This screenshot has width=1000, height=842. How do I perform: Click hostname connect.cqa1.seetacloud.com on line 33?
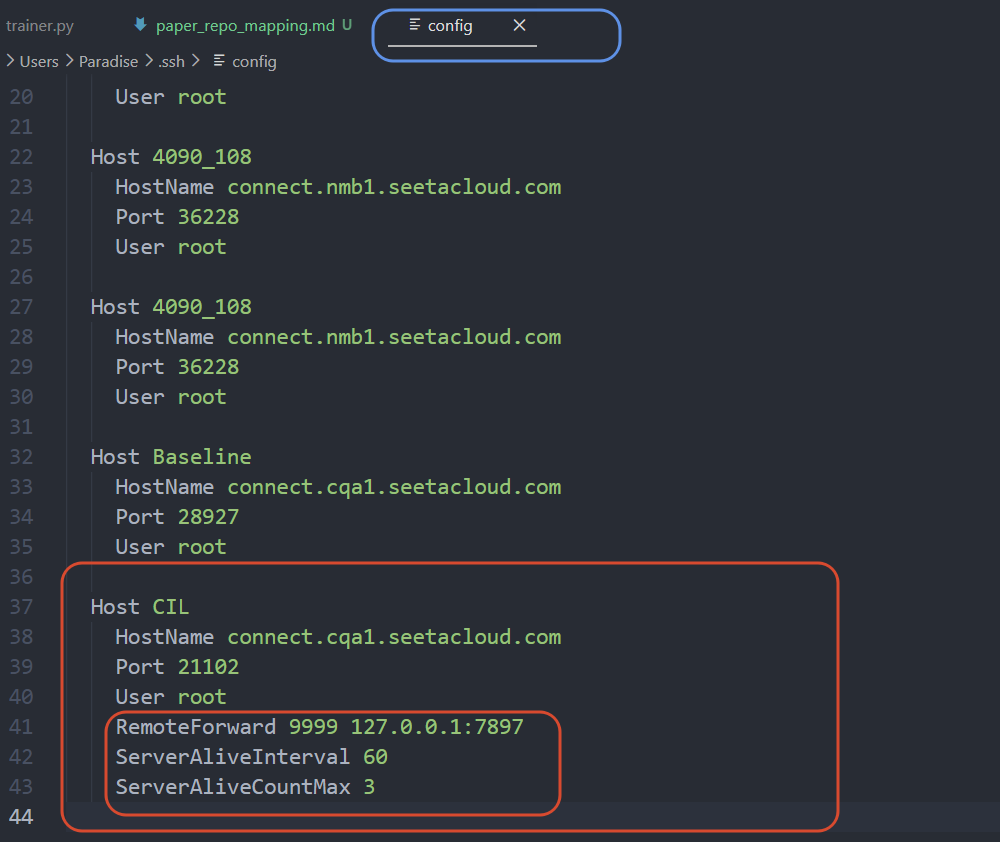point(394,487)
